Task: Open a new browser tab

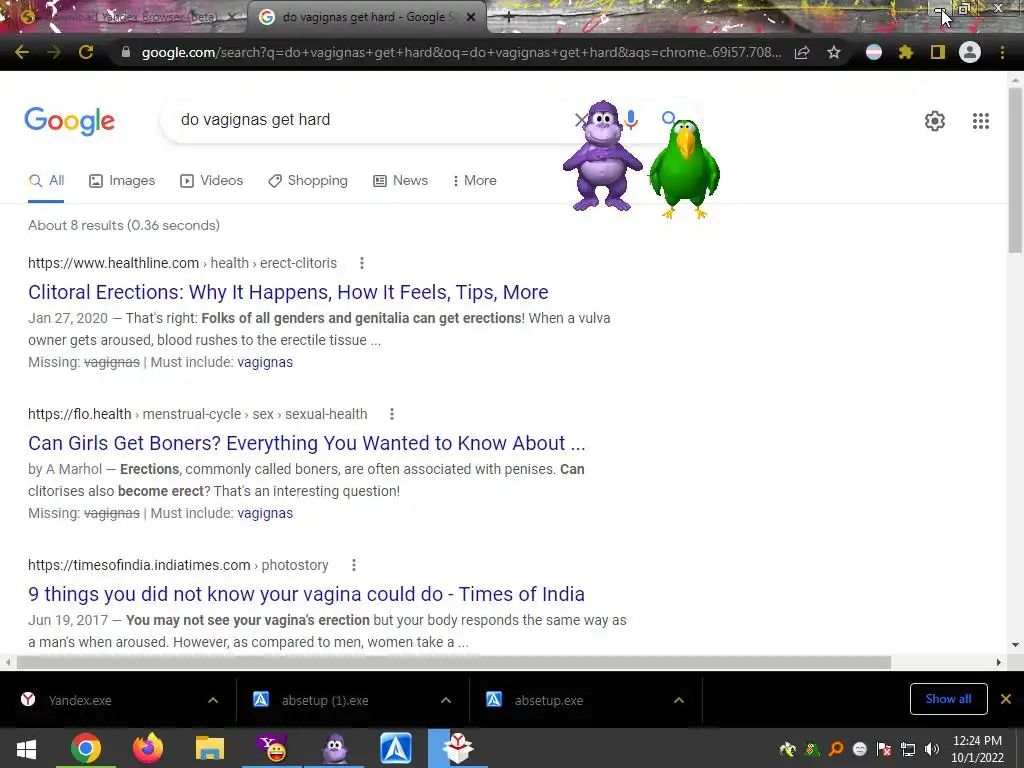Action: click(x=509, y=18)
